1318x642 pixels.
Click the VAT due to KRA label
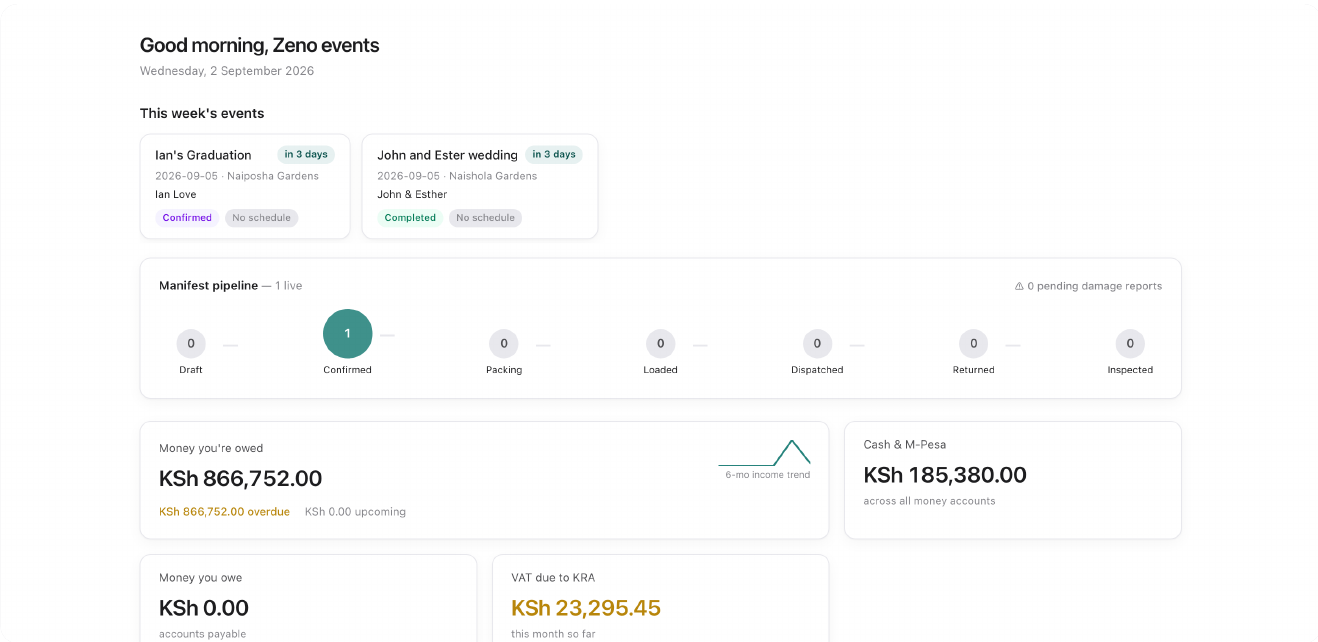(553, 578)
